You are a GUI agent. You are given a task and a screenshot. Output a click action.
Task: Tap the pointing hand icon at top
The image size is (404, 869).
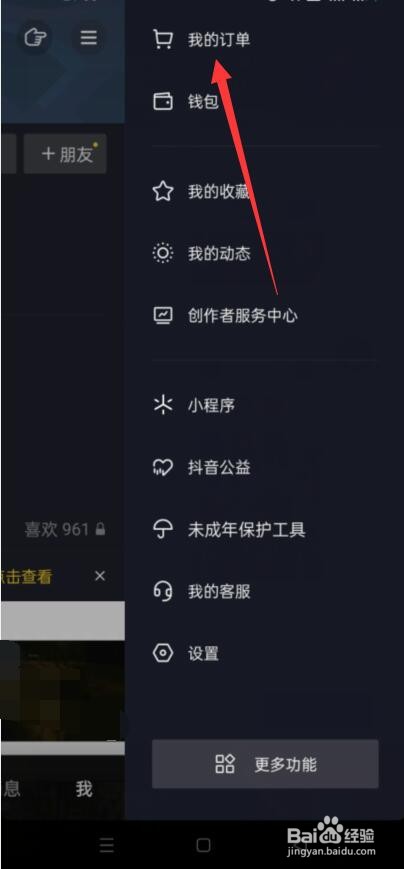click(x=35, y=38)
